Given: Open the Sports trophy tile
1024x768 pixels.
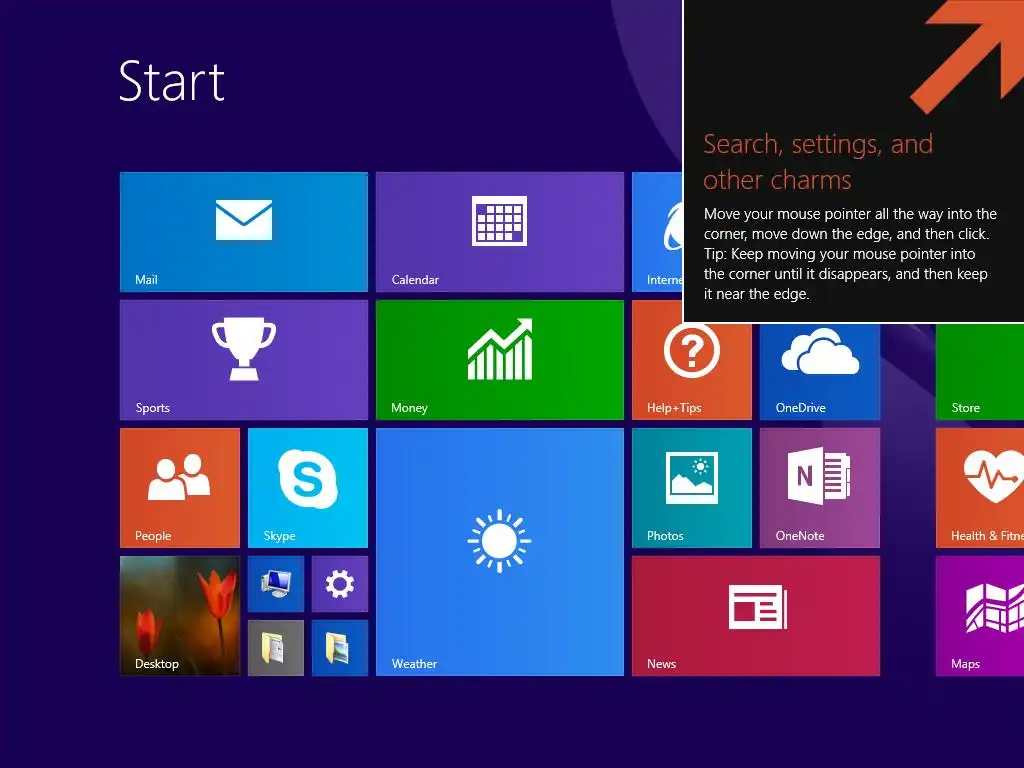Looking at the screenshot, I should point(244,360).
